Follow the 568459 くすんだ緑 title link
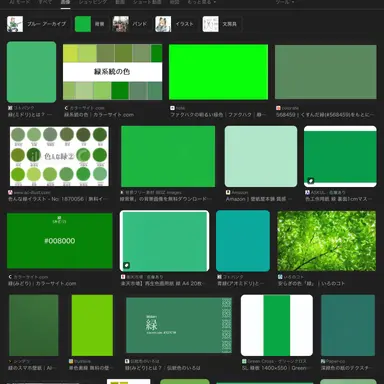384x384 pixels. pyautogui.click(x=325, y=115)
